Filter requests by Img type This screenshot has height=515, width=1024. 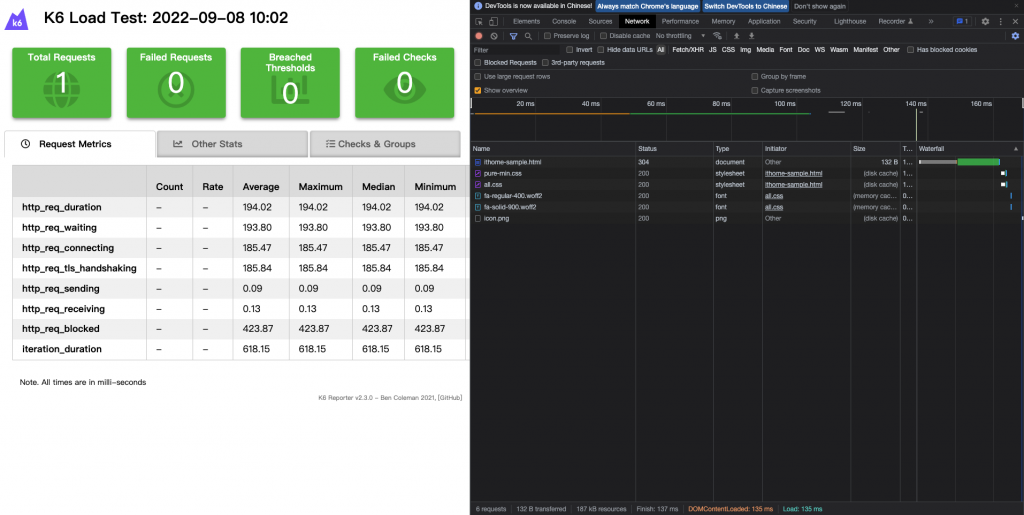pos(745,50)
